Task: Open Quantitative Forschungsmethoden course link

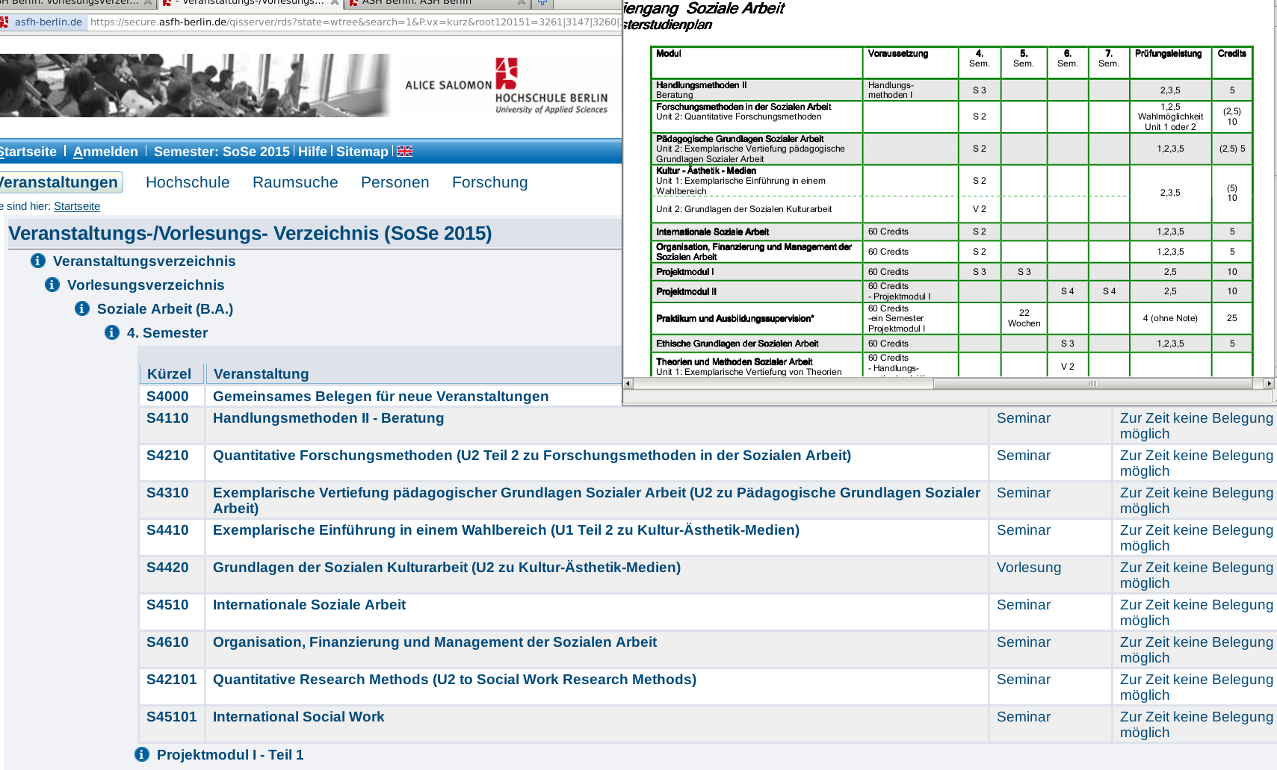Action: 532,455
